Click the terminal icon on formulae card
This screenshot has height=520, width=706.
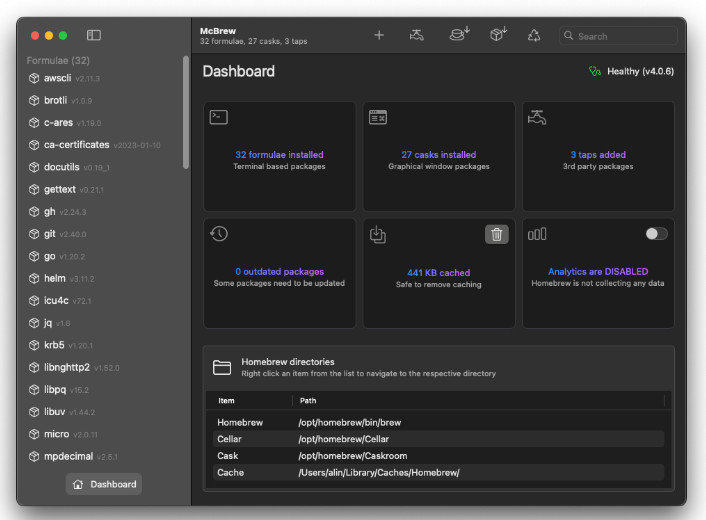pos(219,117)
